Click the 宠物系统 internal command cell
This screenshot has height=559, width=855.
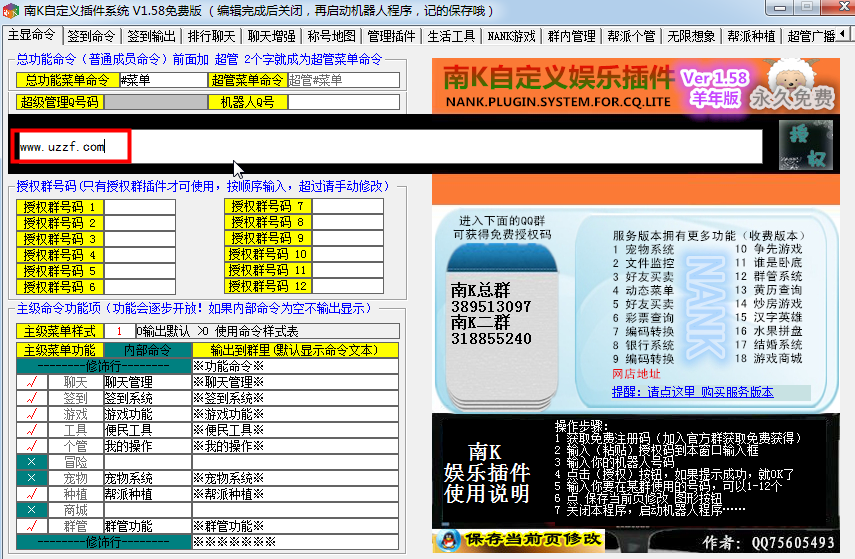147,478
